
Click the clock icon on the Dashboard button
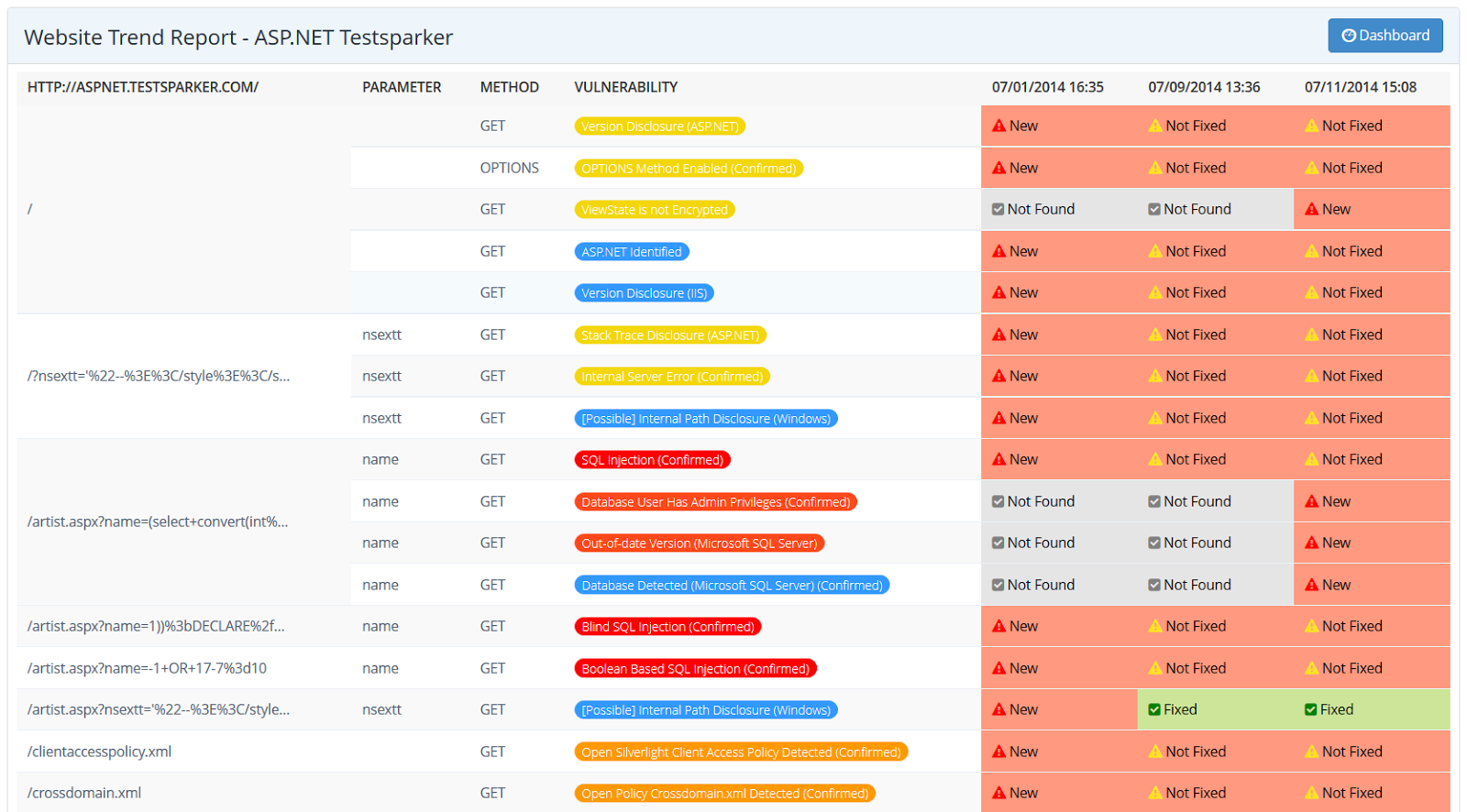point(1349,36)
